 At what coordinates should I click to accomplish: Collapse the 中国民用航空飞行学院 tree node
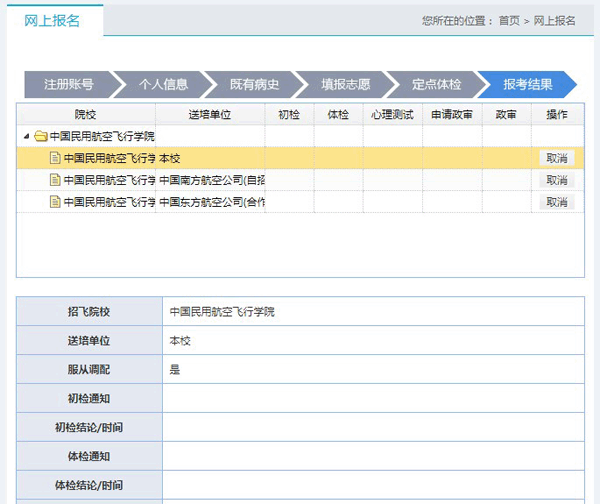click(26, 136)
